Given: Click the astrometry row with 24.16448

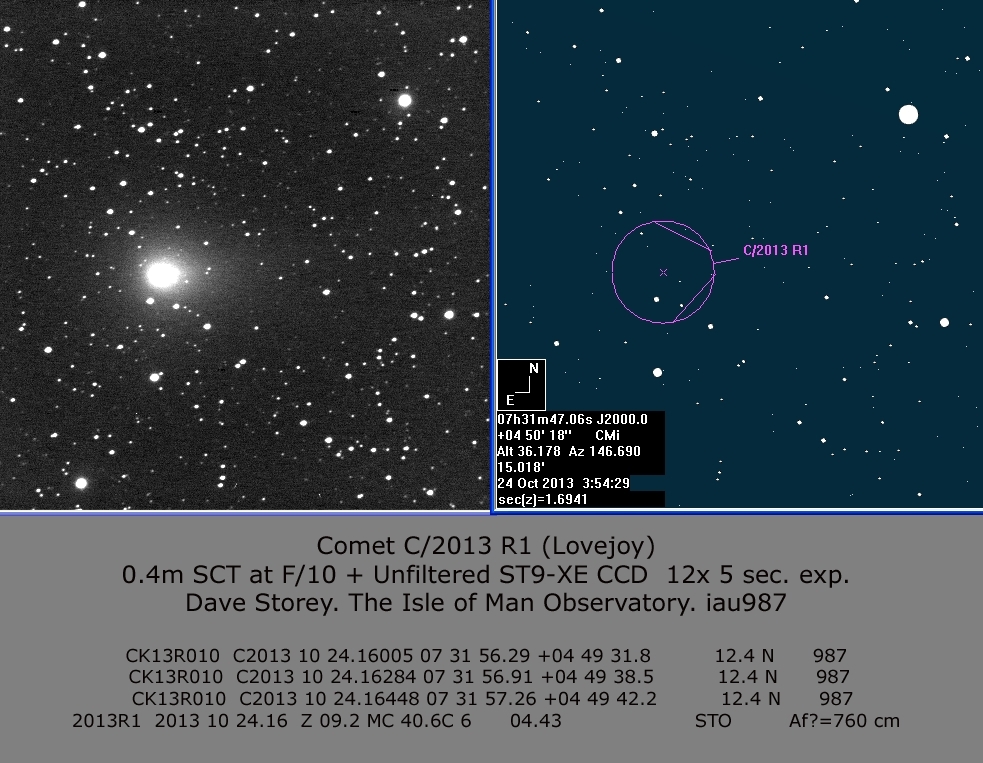Looking at the screenshot, I should click(x=492, y=698).
